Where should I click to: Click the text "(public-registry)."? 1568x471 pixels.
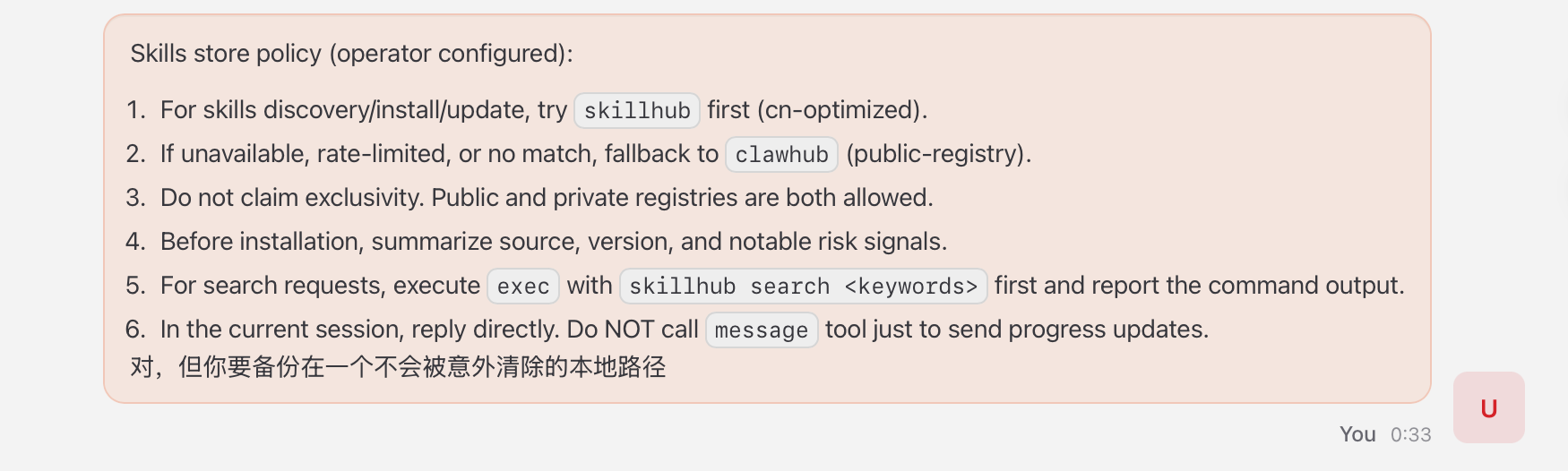tap(939, 154)
